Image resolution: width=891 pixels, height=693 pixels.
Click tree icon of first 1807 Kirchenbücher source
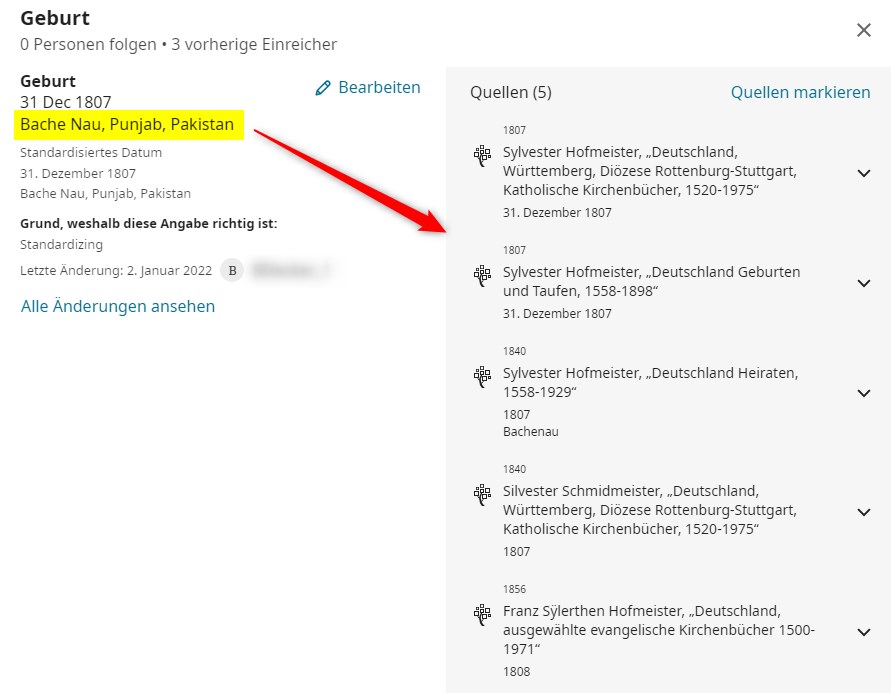tap(482, 154)
